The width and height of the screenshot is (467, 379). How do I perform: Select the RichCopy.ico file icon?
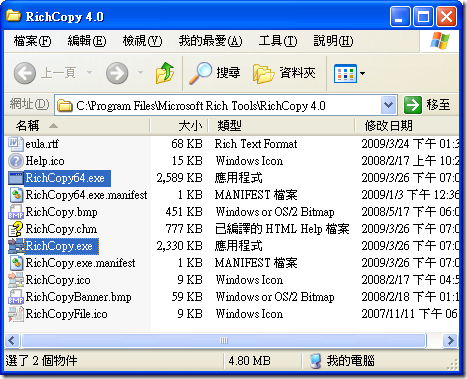(16, 280)
